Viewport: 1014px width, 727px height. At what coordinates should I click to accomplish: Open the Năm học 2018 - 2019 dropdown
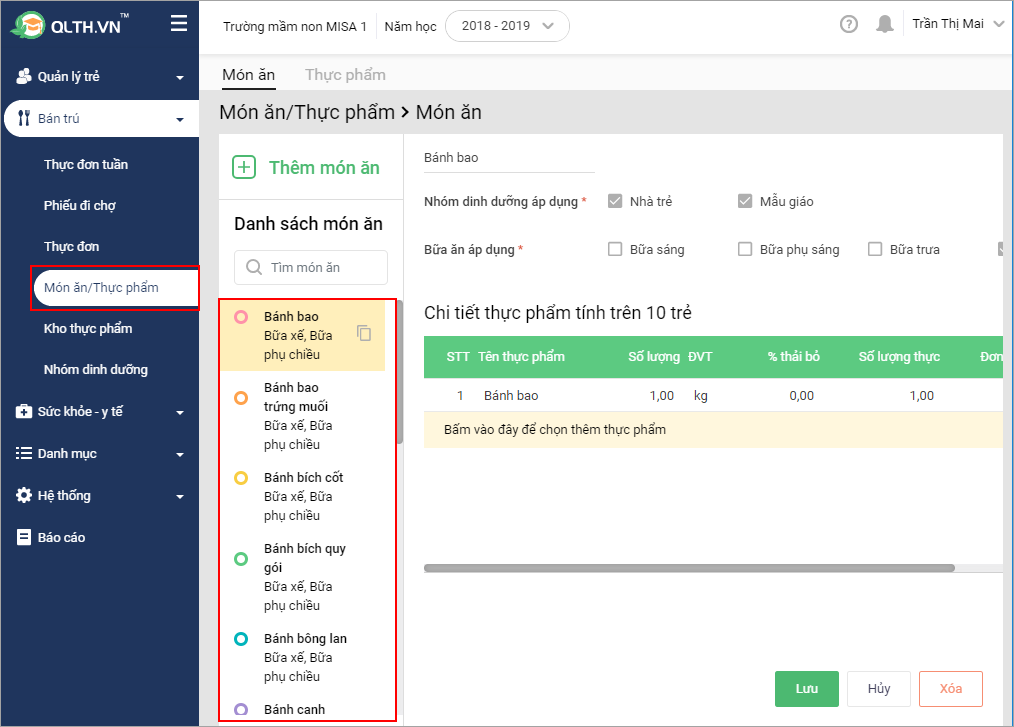508,26
